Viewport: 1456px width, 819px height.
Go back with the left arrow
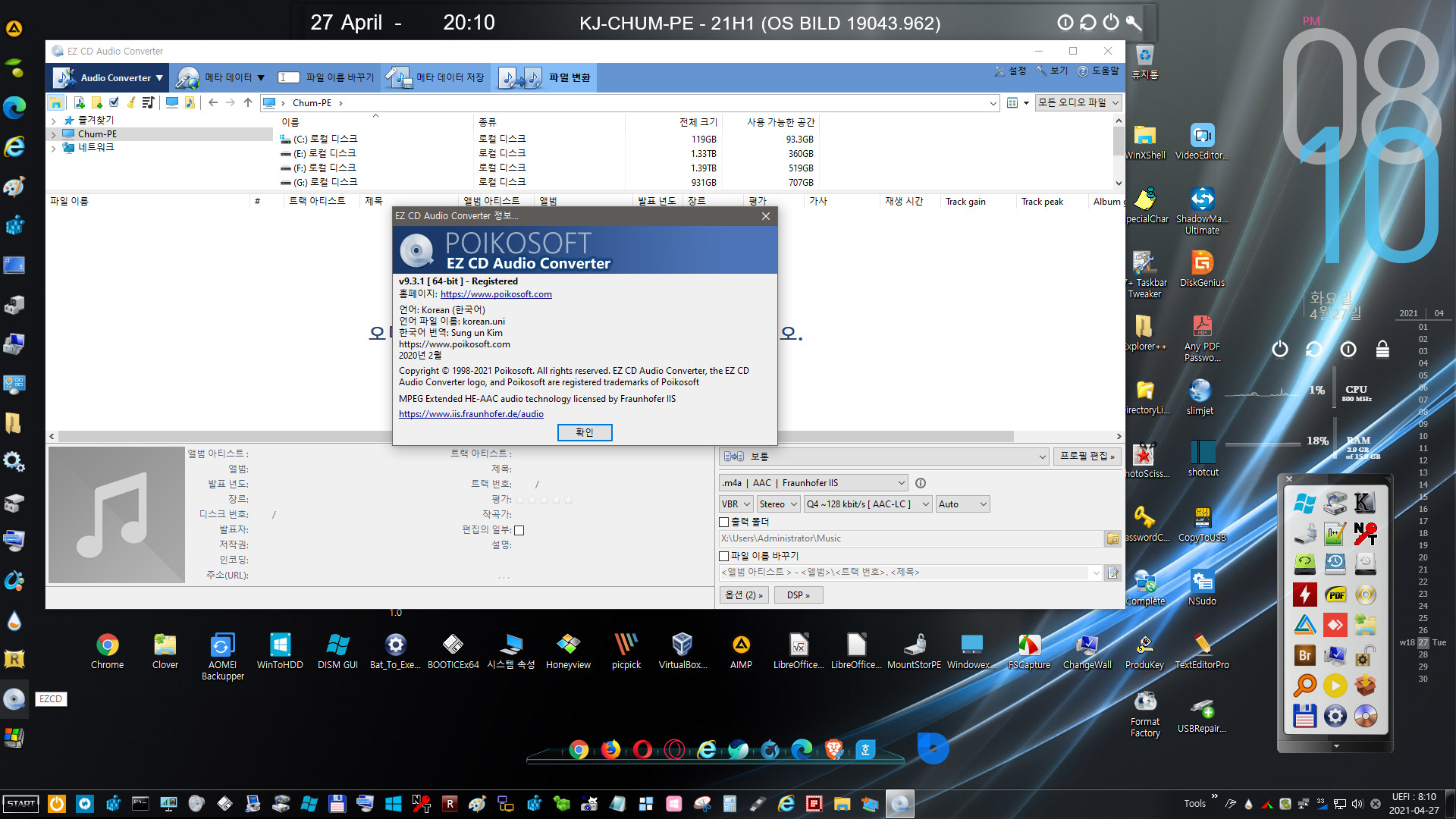[213, 102]
